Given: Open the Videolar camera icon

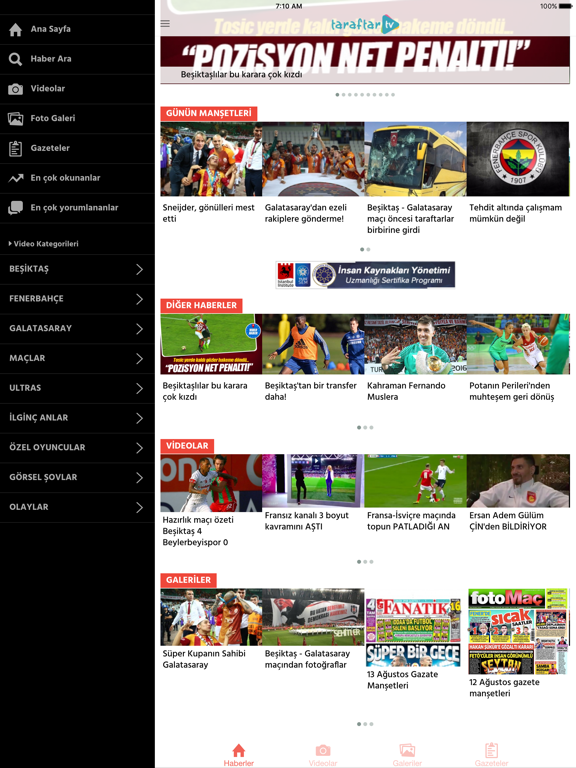Looking at the screenshot, I should 15,89.
